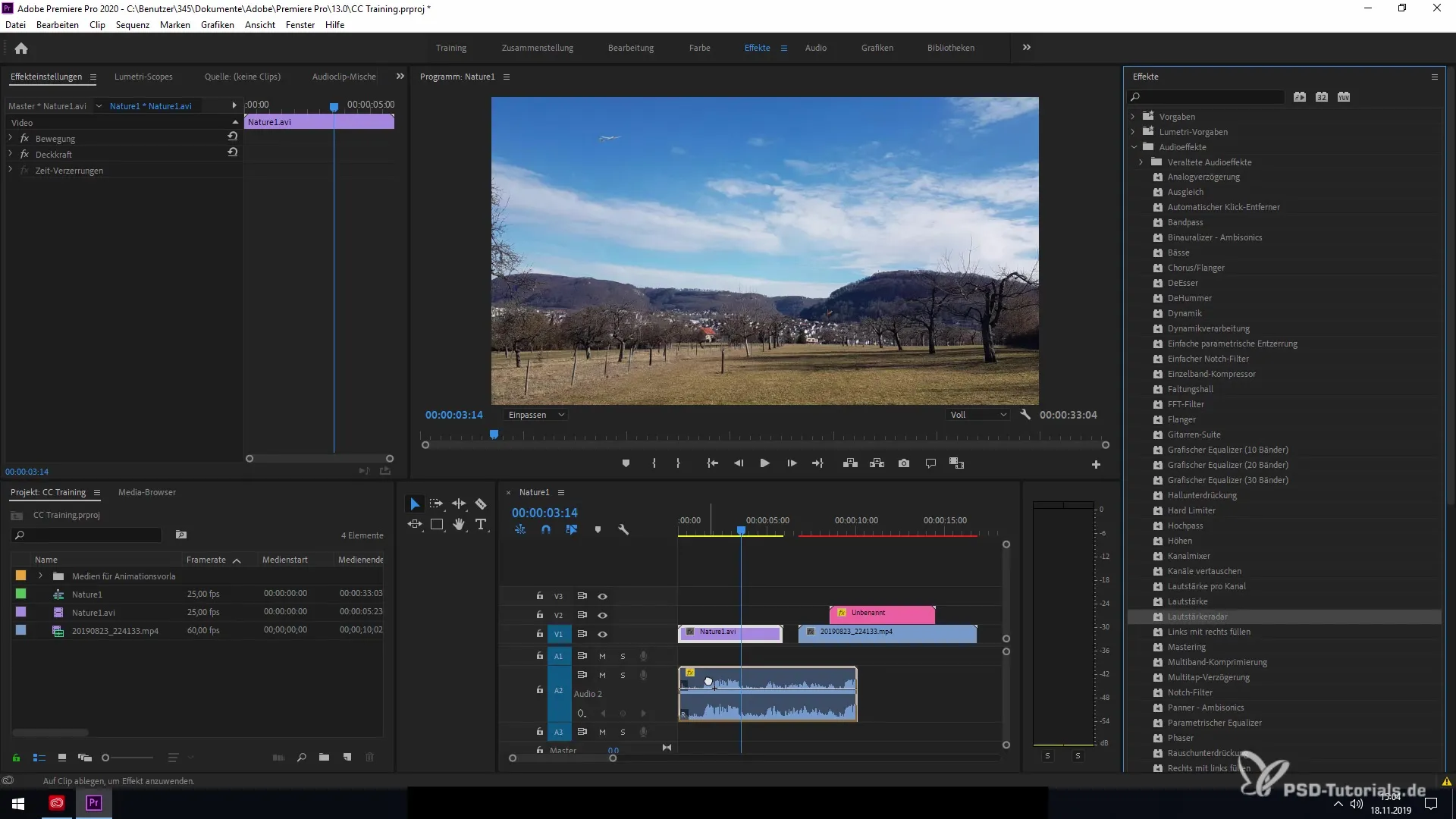The width and height of the screenshot is (1456, 819).
Task: Open timeline wrench display settings
Action: (623, 530)
